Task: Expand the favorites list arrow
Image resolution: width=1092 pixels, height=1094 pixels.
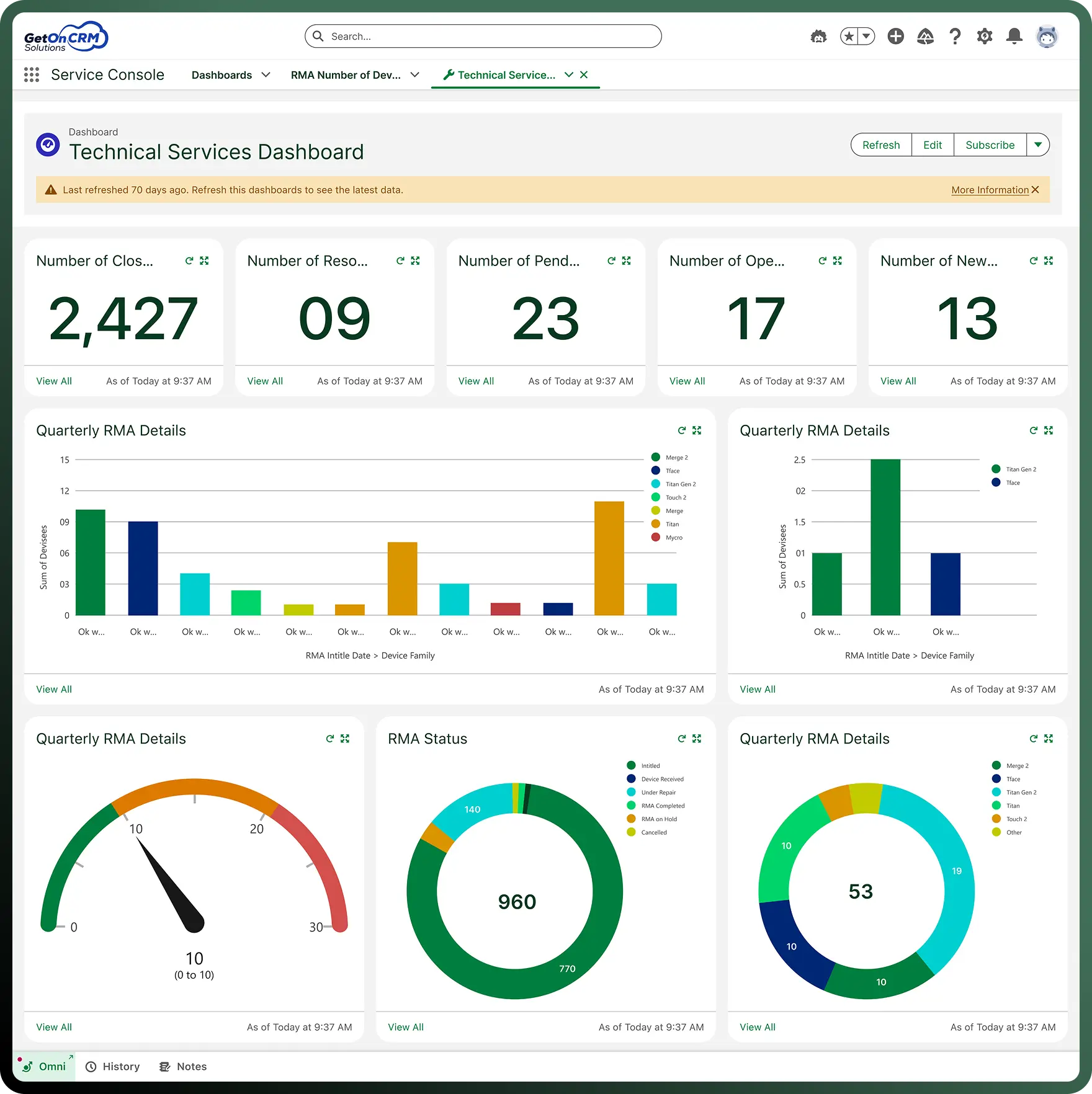Action: pos(866,36)
